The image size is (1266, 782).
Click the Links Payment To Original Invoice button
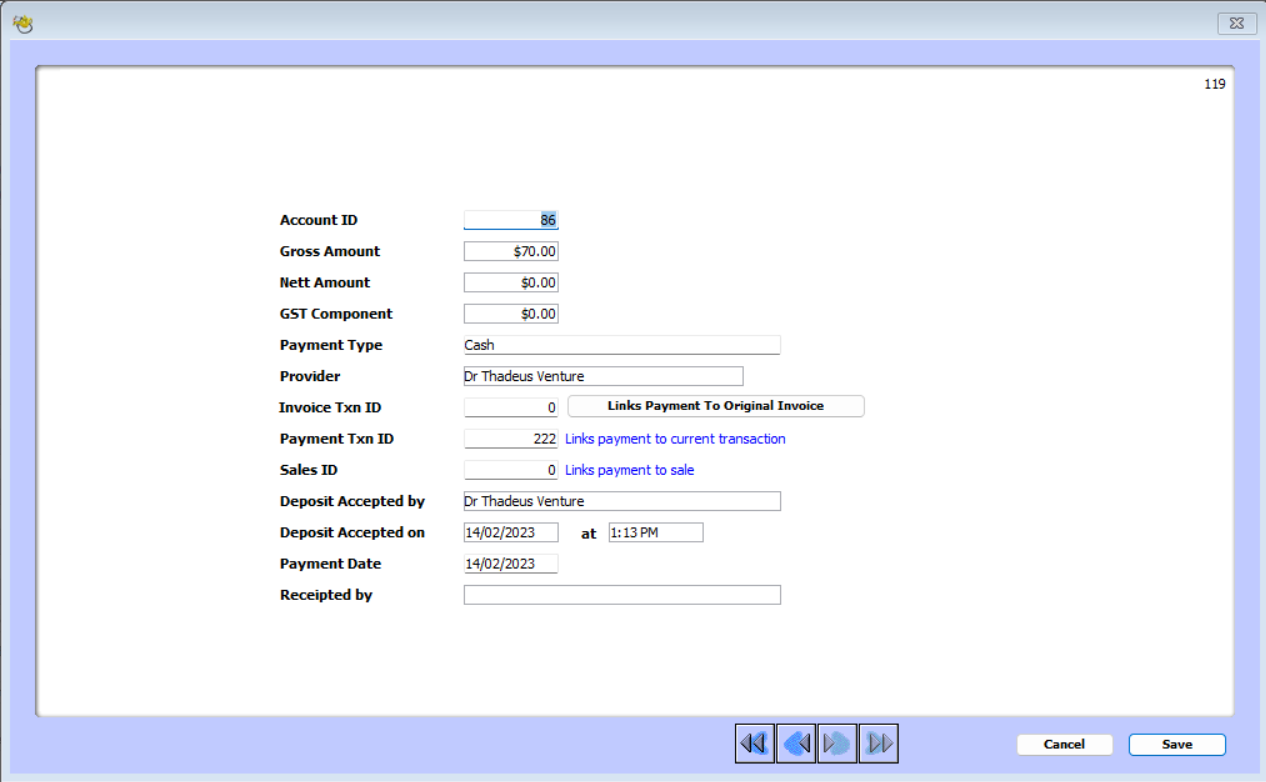tap(715, 406)
